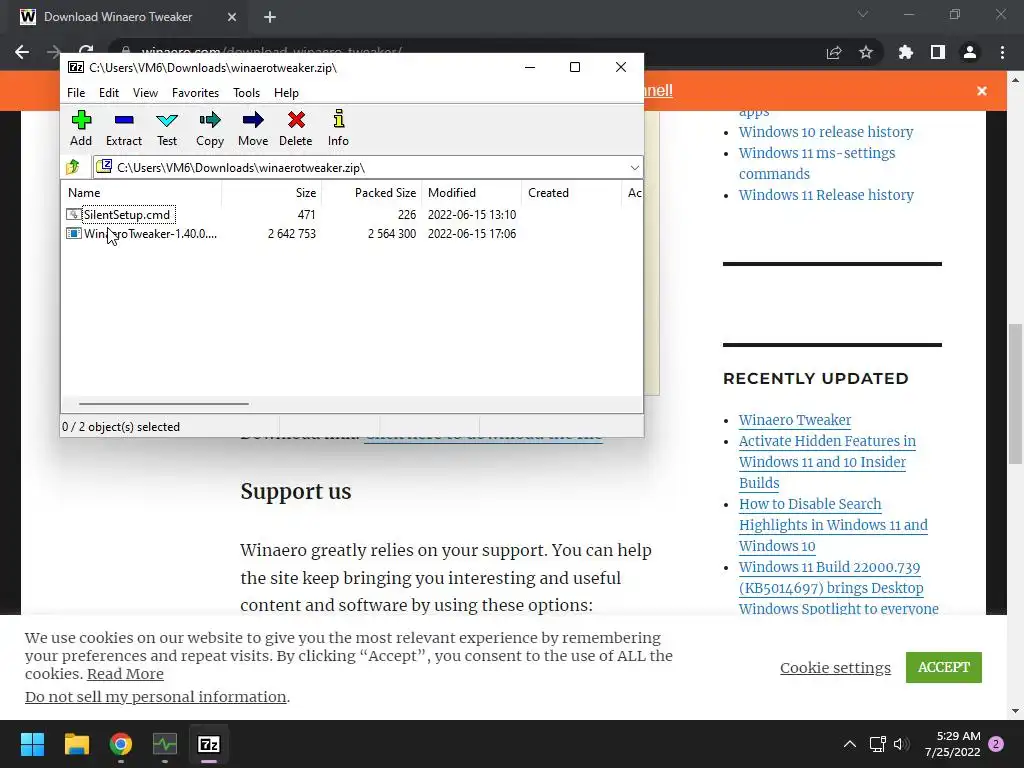Open the View menu in 7-Zip
This screenshot has height=768, width=1024.
click(x=145, y=93)
